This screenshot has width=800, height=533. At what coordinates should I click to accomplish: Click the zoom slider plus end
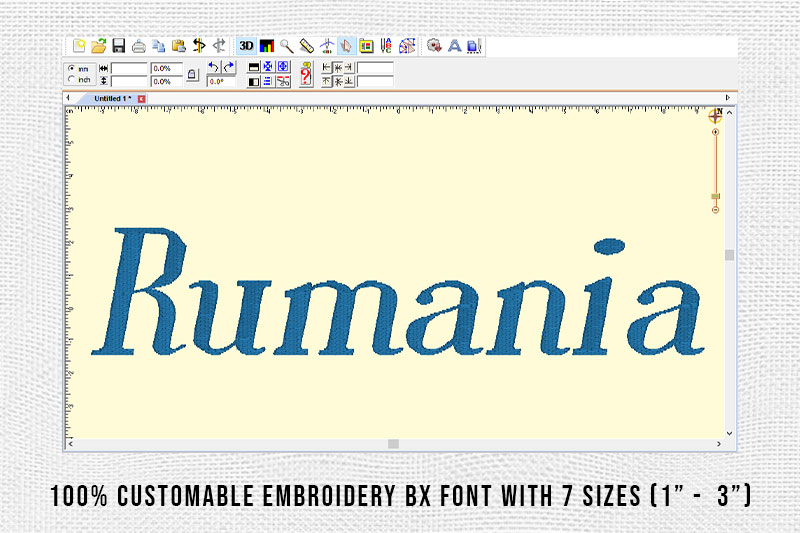click(x=715, y=132)
